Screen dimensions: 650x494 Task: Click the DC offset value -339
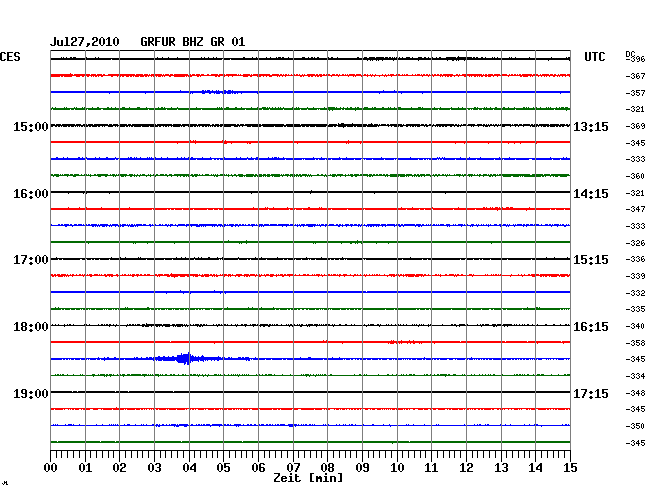[x=635, y=276]
